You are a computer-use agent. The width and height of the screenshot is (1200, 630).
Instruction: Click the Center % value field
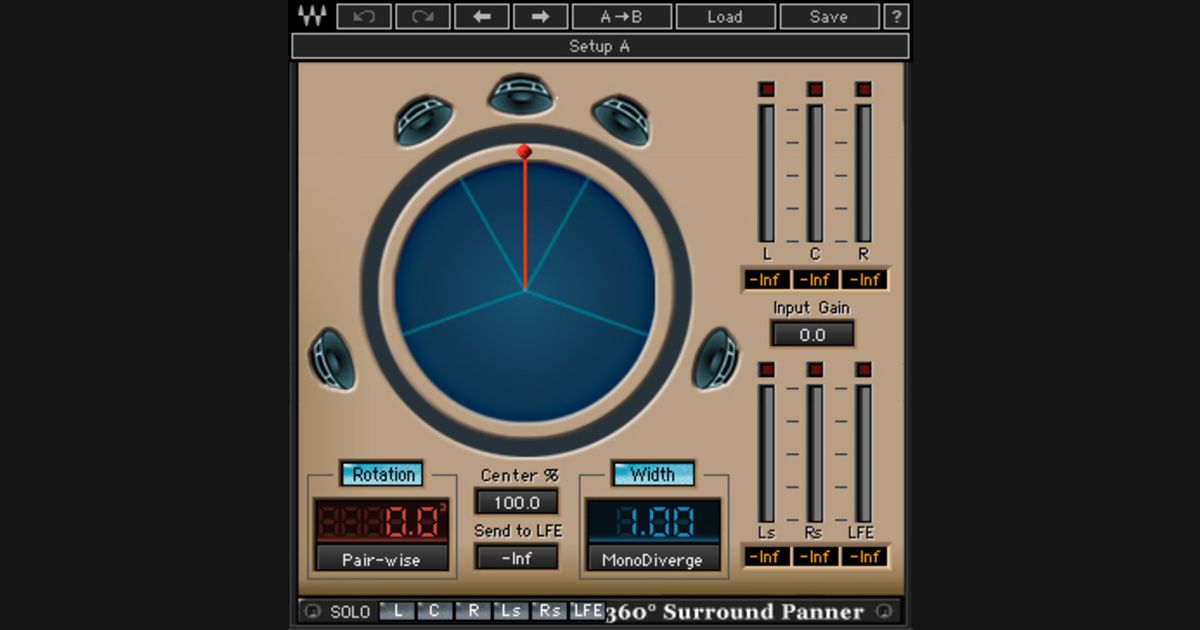tap(517, 502)
